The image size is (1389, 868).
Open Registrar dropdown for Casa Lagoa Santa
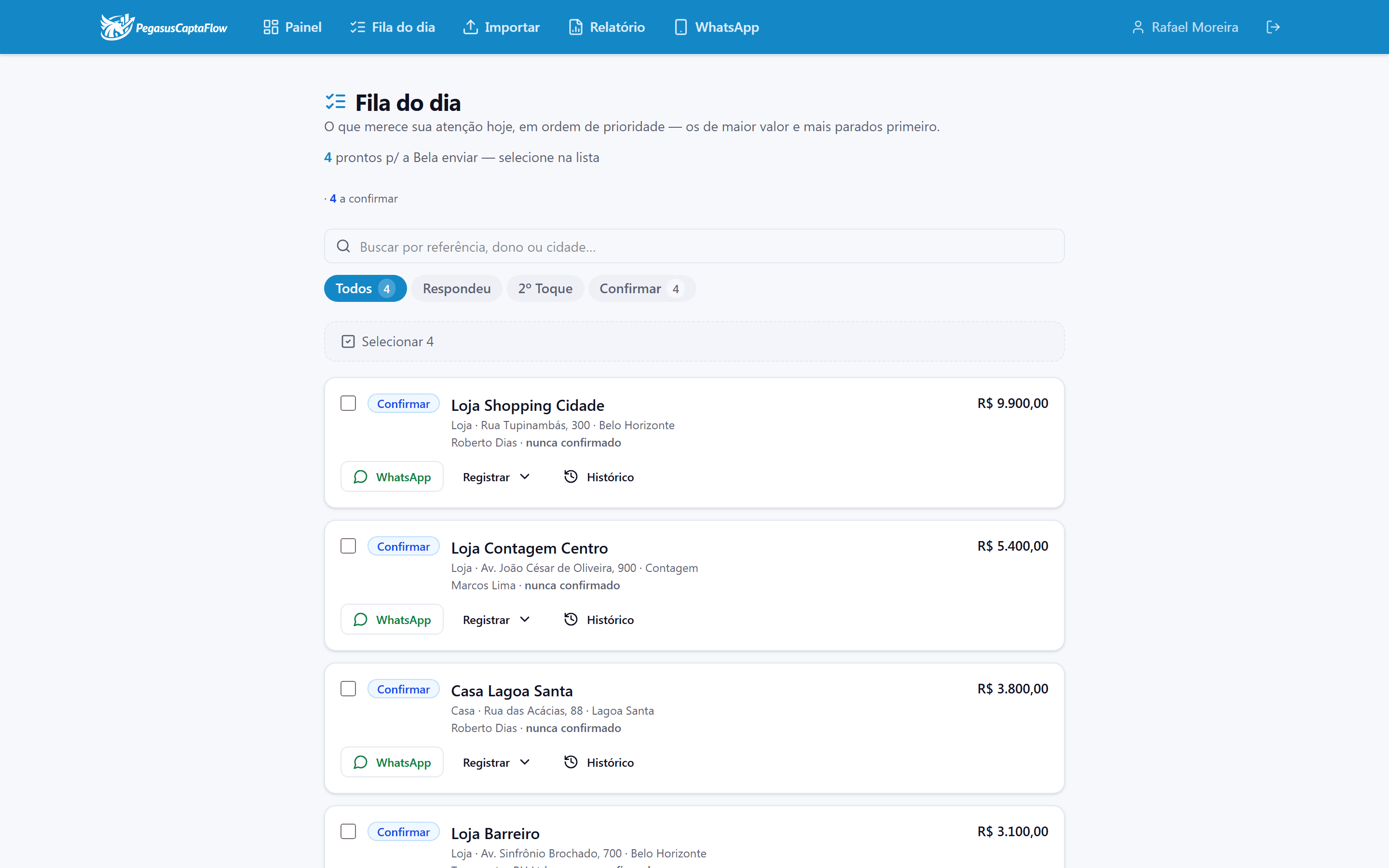coord(496,762)
